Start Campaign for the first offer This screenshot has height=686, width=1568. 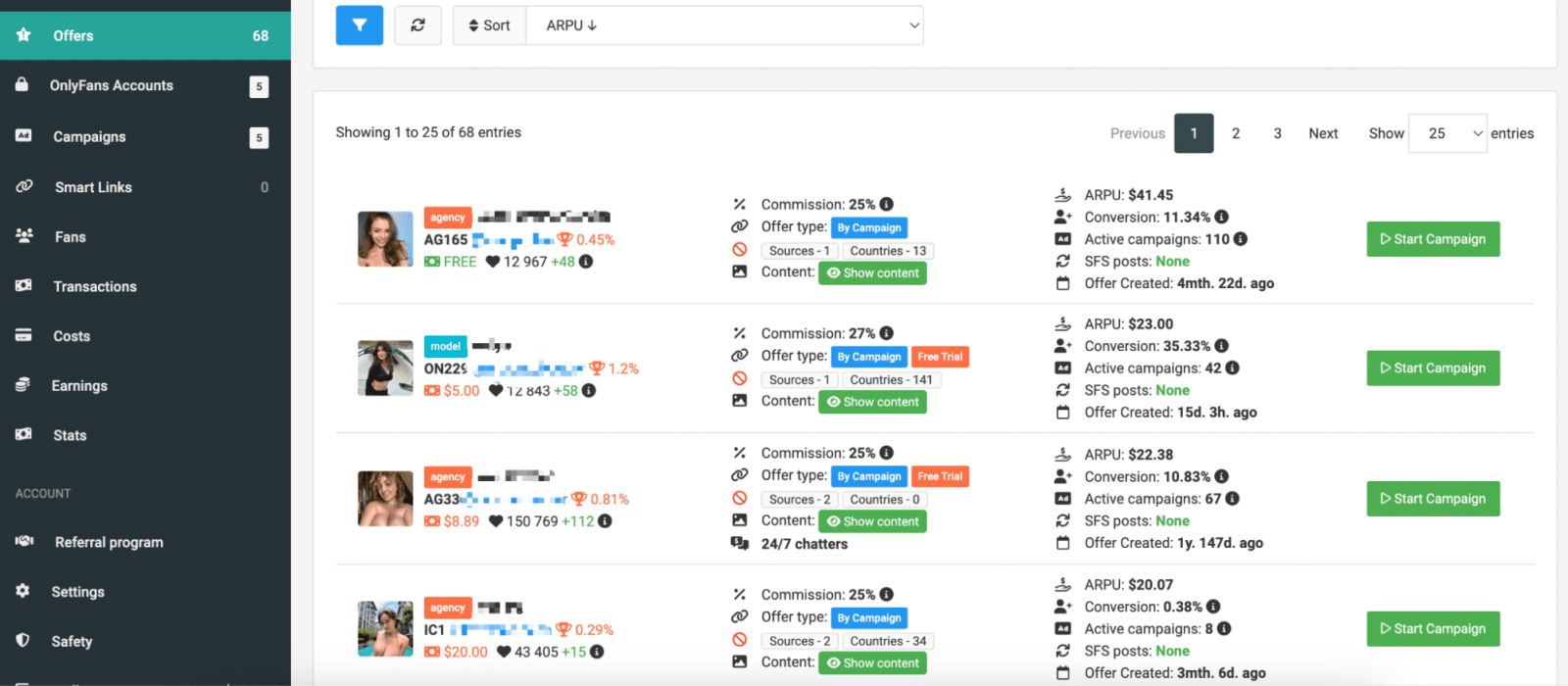[x=1433, y=239]
